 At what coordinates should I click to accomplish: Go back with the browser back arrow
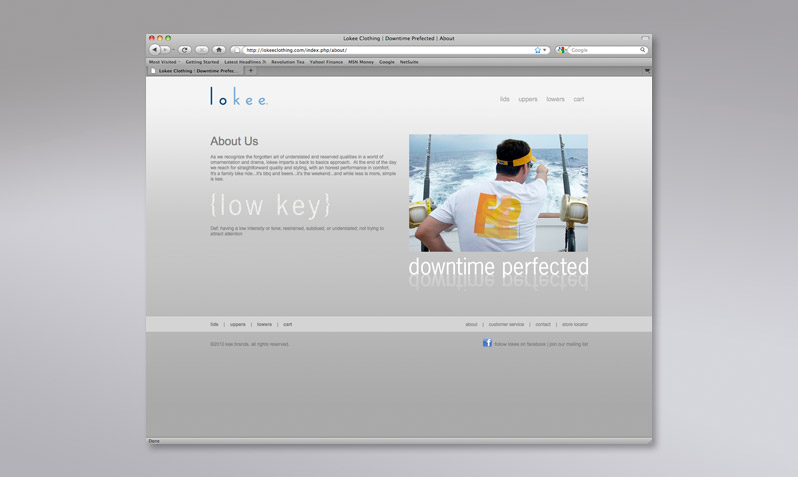point(154,50)
